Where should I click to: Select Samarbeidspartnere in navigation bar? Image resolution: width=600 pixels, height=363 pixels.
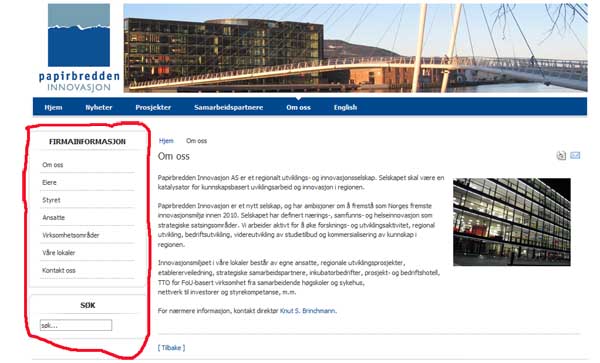tap(228, 107)
